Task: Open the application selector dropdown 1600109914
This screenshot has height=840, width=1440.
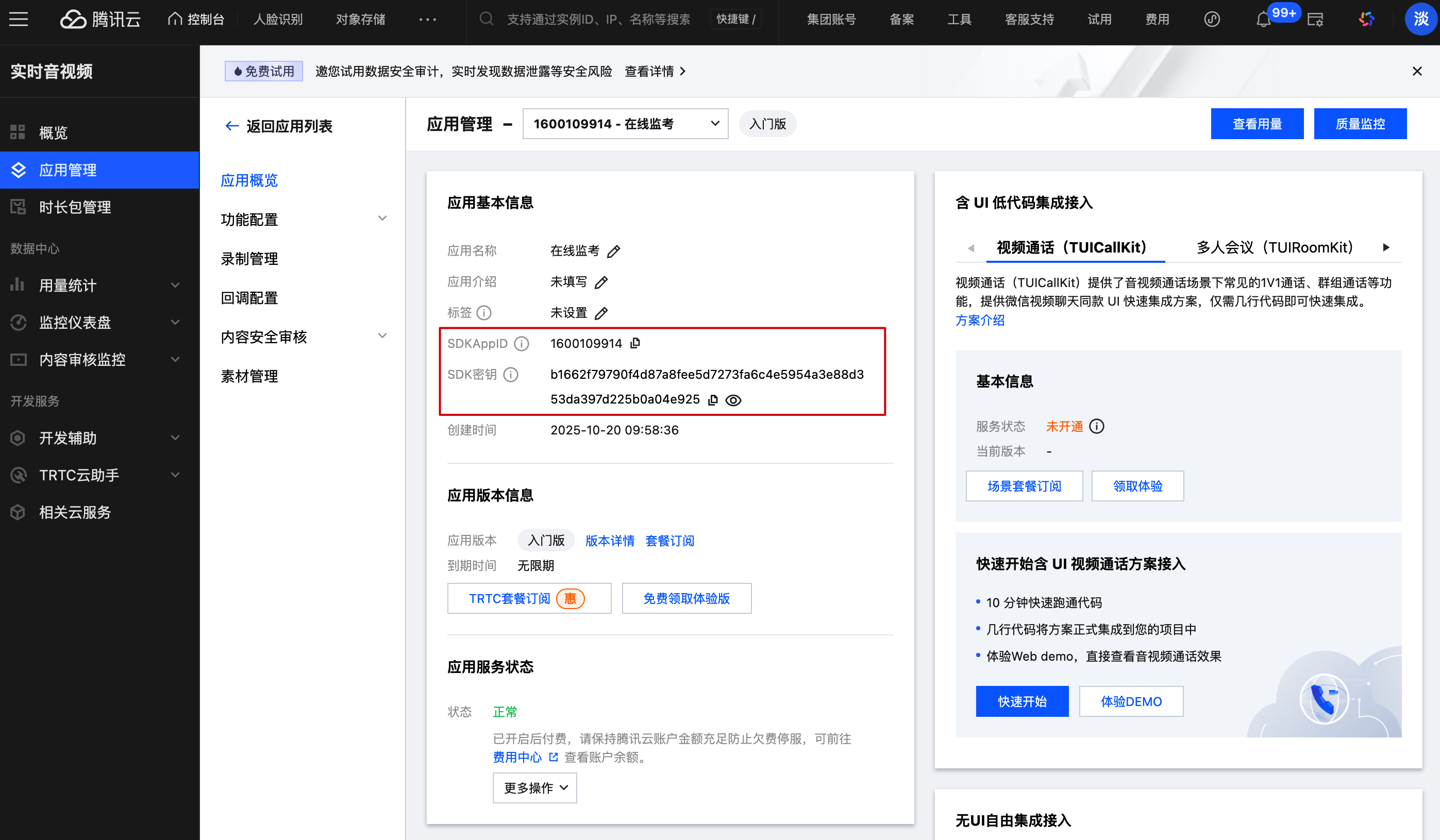Action: 625,124
